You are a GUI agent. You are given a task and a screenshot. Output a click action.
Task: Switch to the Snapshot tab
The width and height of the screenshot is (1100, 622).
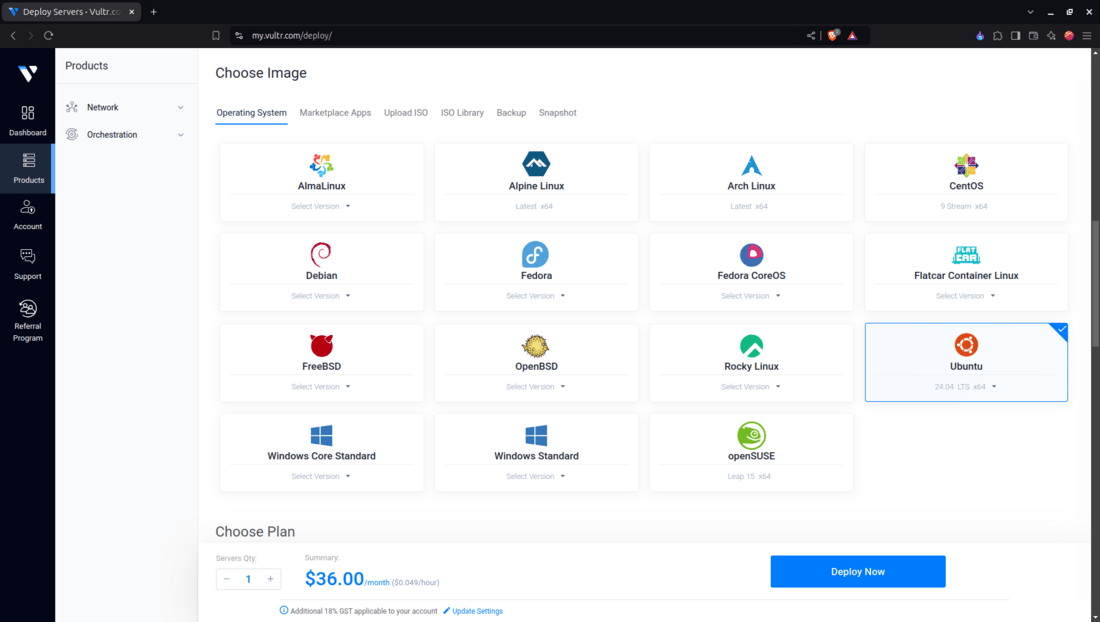click(558, 113)
